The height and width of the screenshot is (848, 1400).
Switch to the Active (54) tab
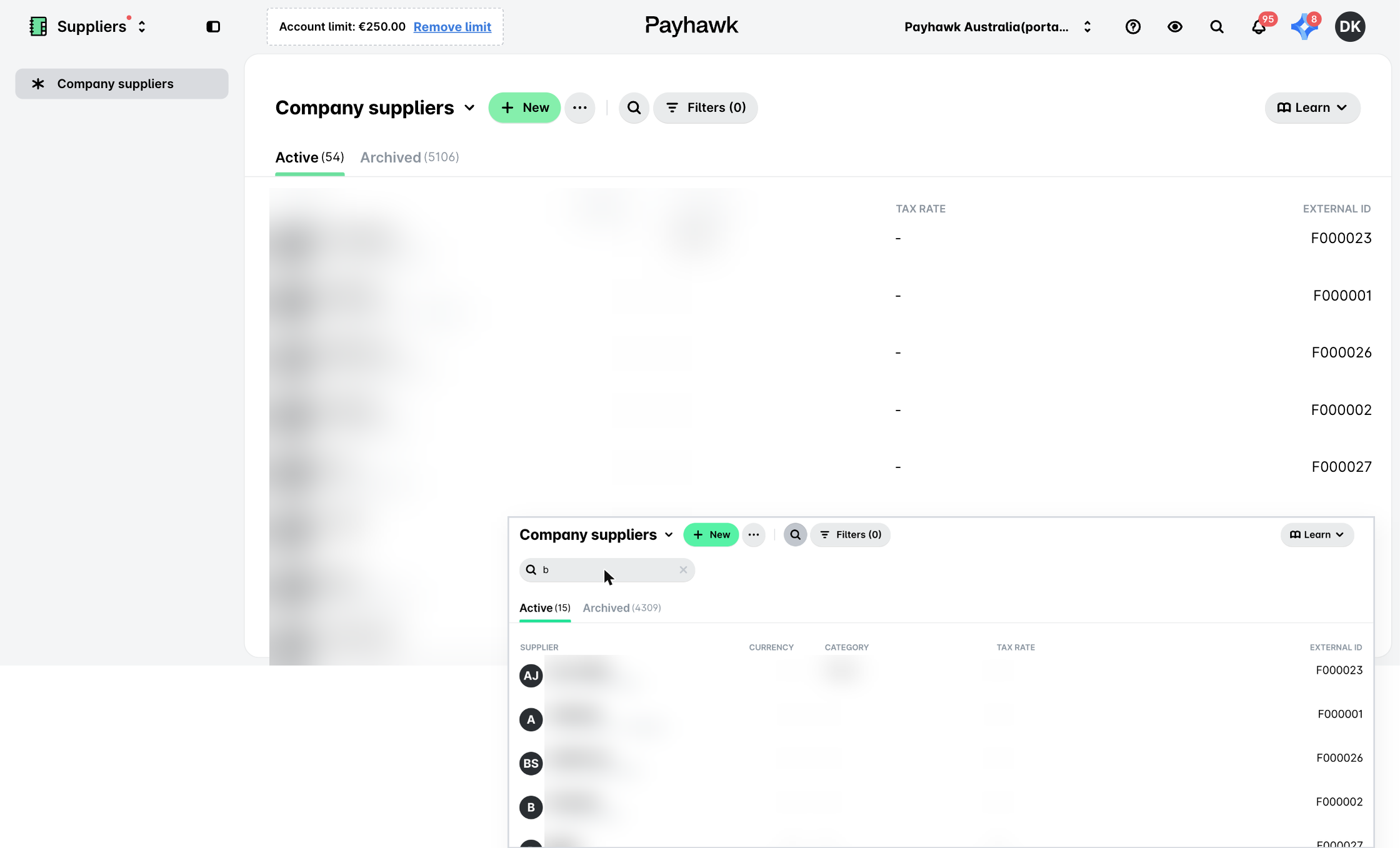tap(309, 157)
